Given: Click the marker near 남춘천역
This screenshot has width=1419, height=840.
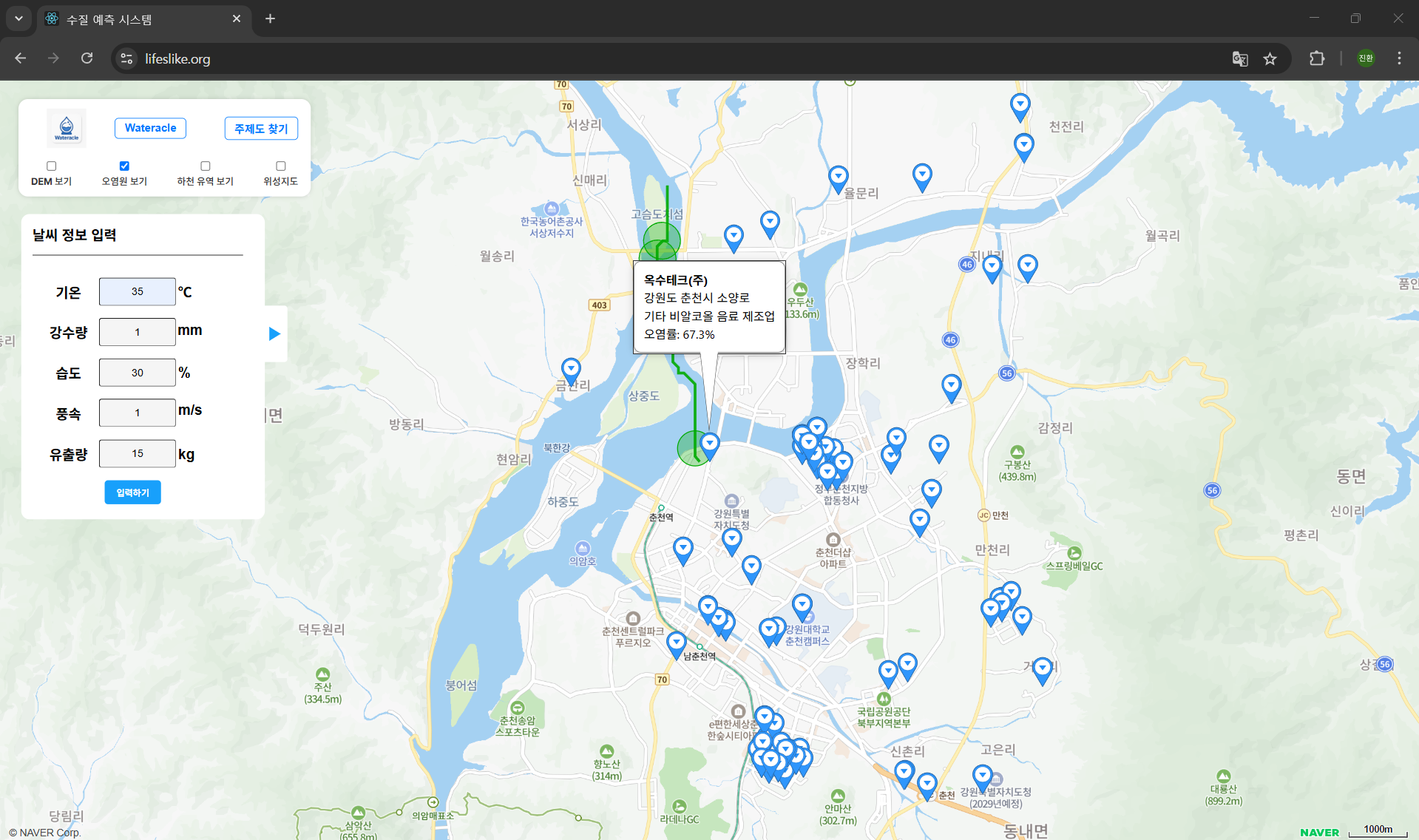Looking at the screenshot, I should pos(677,646).
